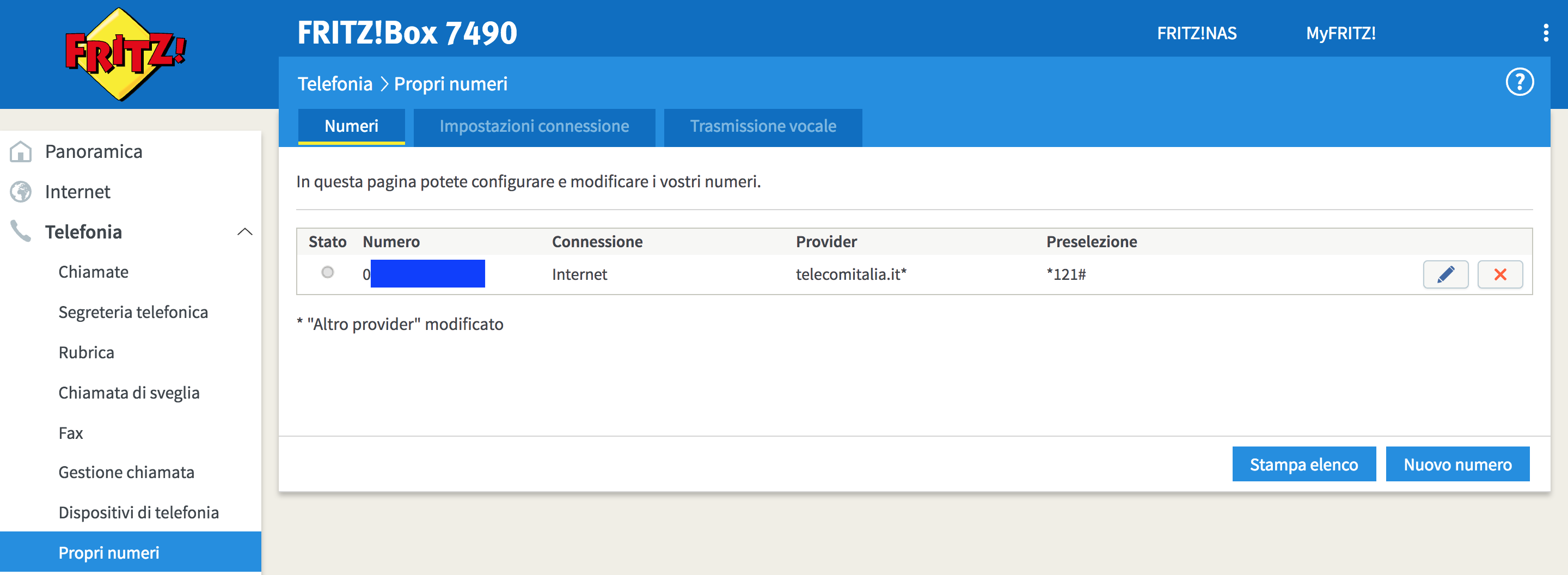Click the Stampa elenco button

[1304, 464]
